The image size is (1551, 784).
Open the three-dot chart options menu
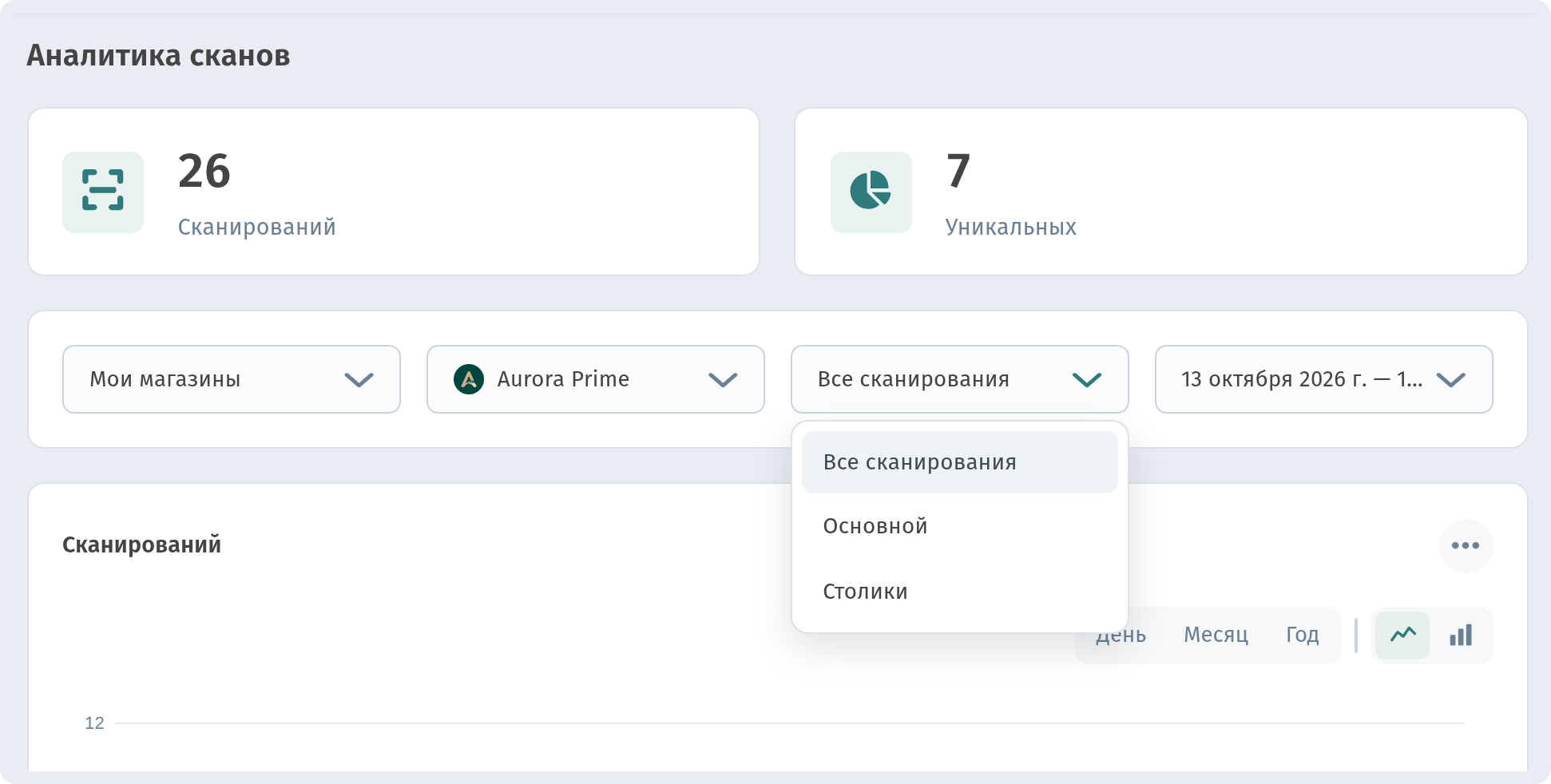coord(1466,546)
